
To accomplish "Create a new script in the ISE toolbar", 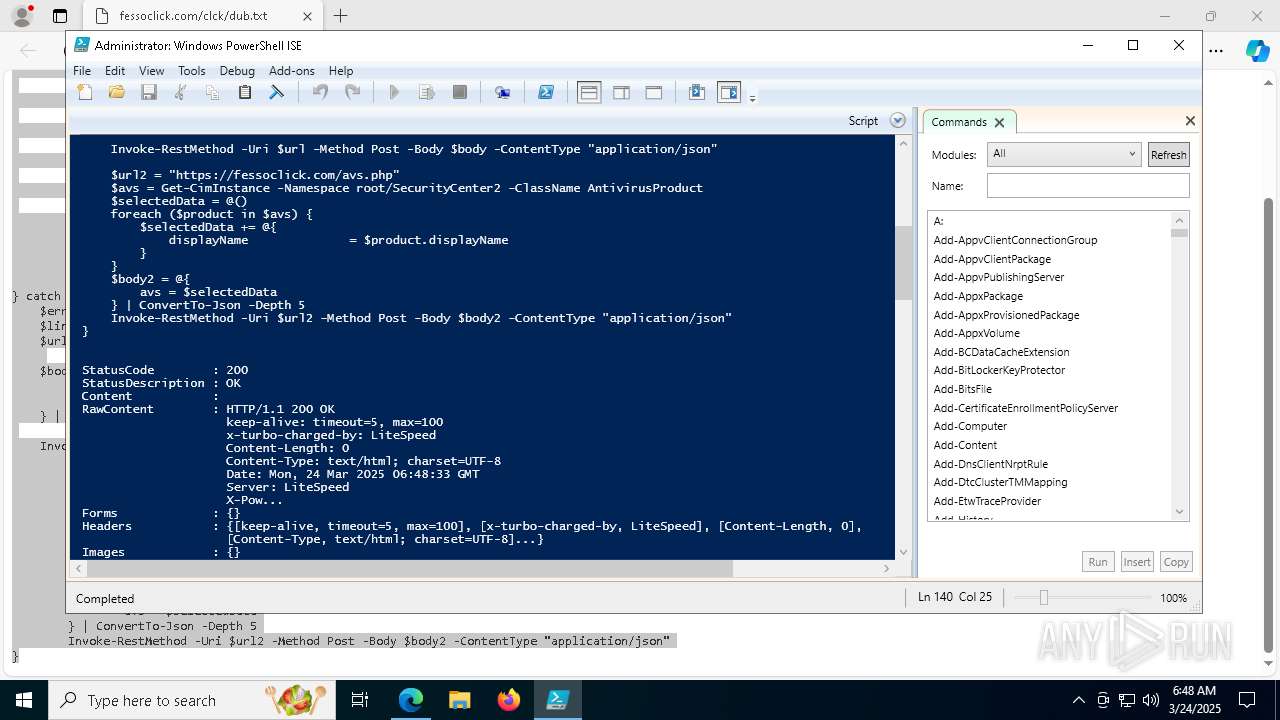I will coord(85,92).
